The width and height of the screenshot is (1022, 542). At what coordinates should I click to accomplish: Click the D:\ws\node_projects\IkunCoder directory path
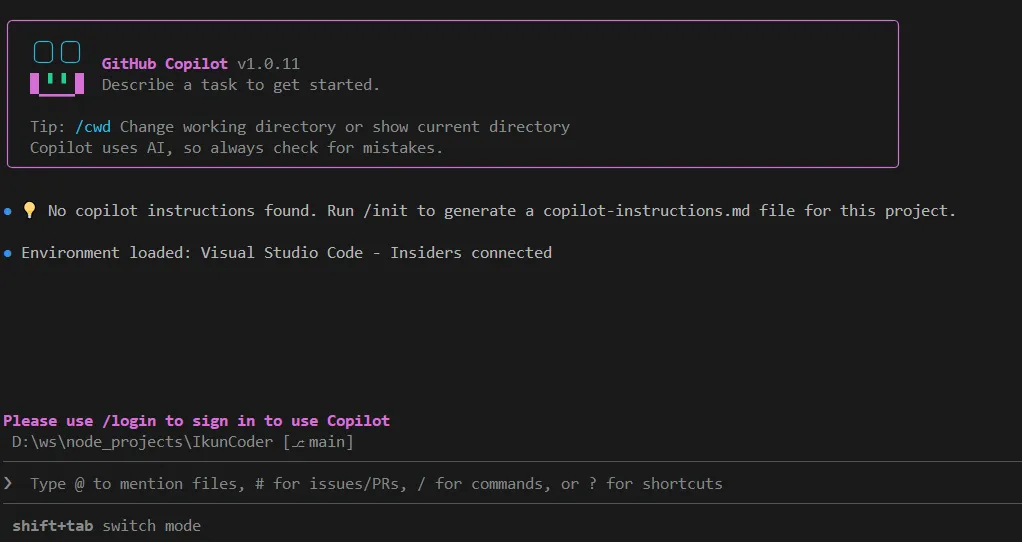point(142,442)
